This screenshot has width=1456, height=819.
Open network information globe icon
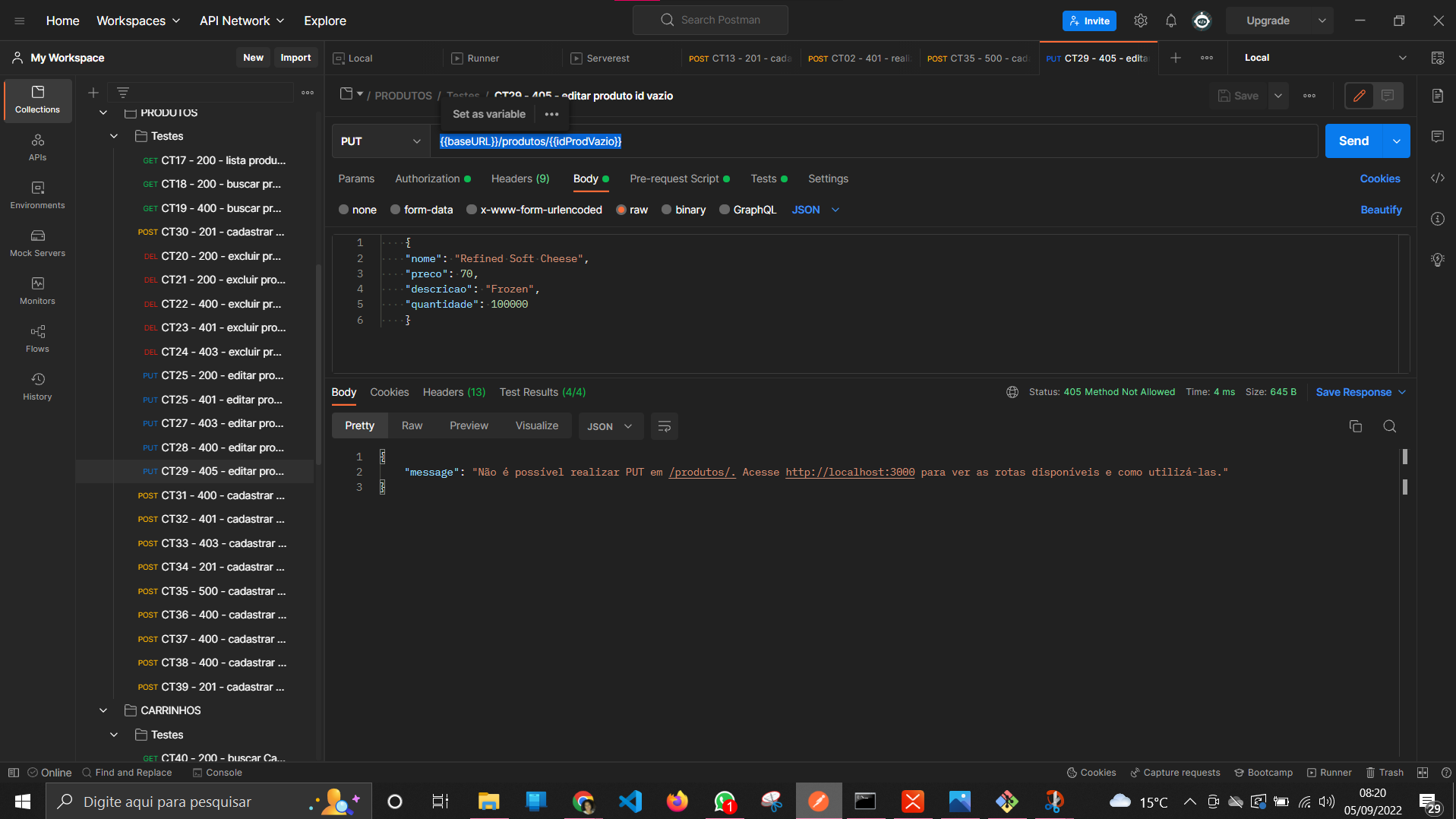click(x=1012, y=392)
